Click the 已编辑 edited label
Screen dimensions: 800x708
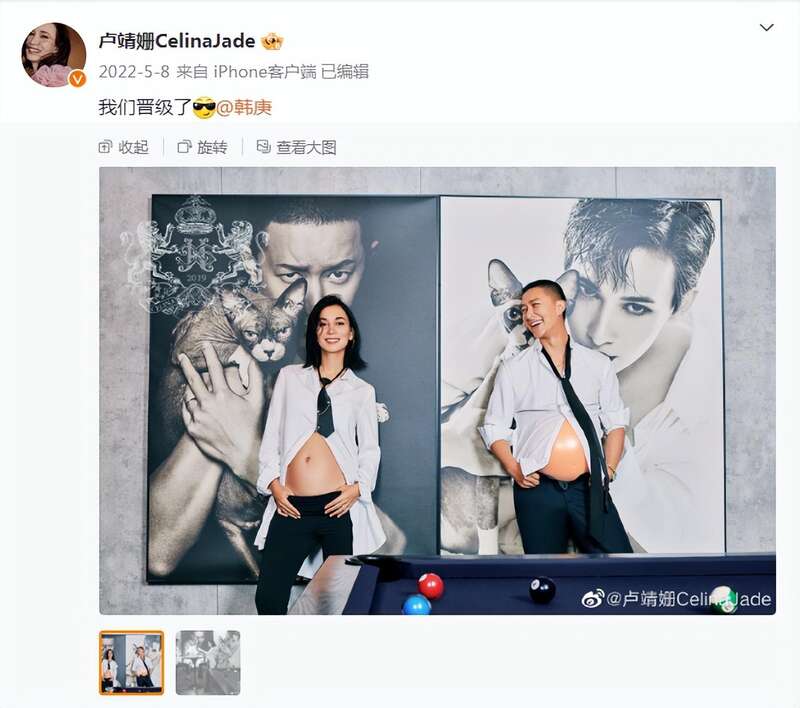(x=344, y=72)
